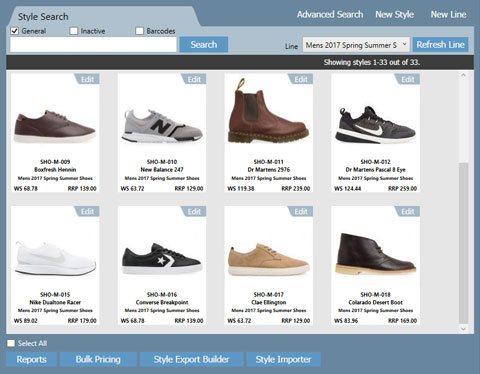480x374 pixels.
Task: Select the Nike Dualtone Racer shoe image
Action: [x=55, y=258]
